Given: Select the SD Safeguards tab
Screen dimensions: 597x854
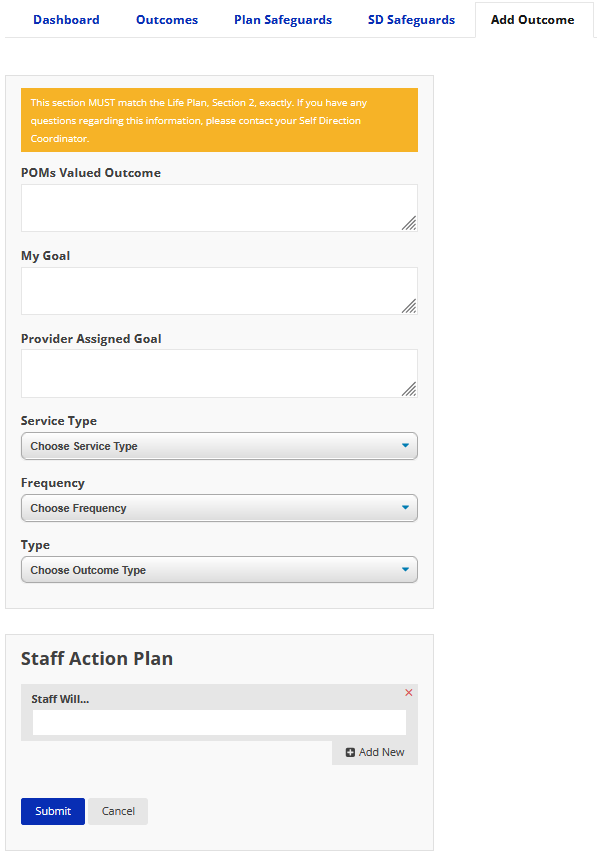Looking at the screenshot, I should tap(411, 20).
